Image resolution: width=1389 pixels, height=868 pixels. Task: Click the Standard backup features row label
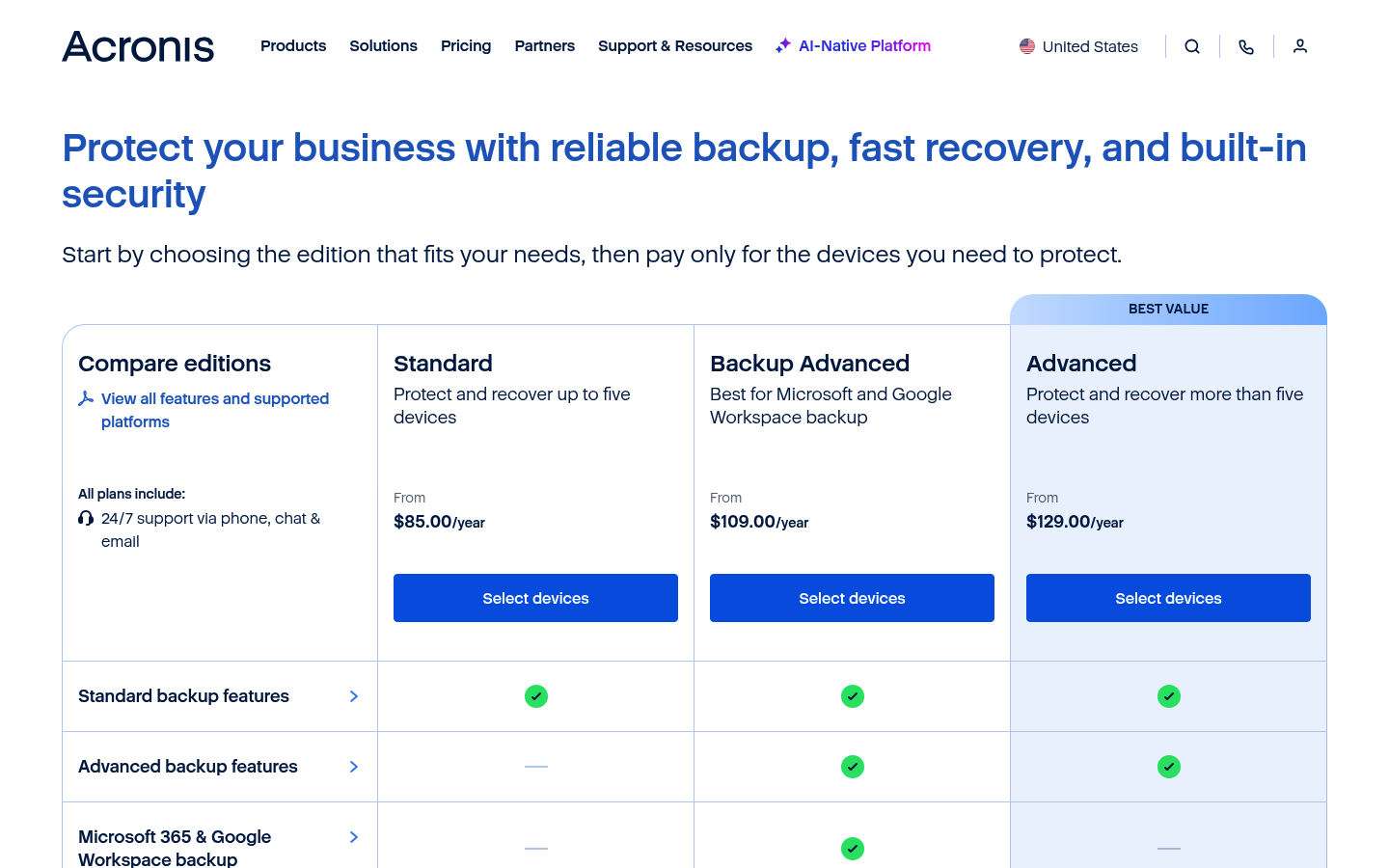coord(183,696)
